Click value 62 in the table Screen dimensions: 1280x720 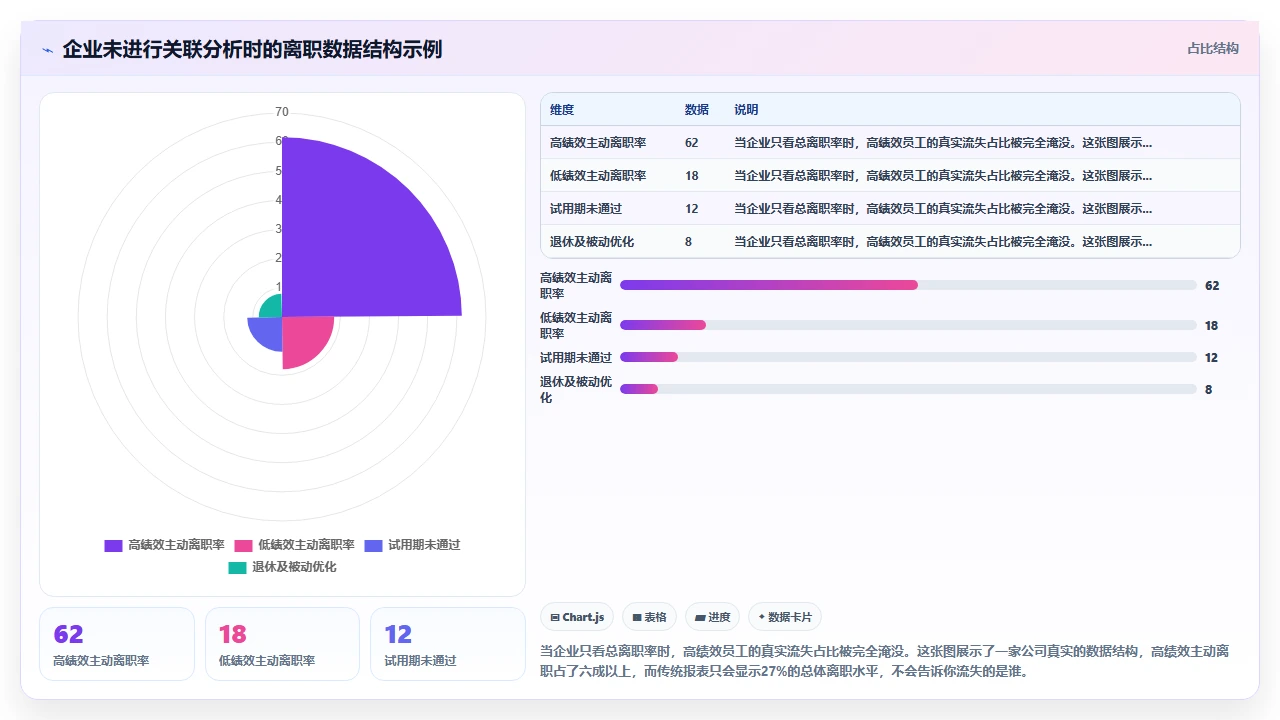point(692,143)
